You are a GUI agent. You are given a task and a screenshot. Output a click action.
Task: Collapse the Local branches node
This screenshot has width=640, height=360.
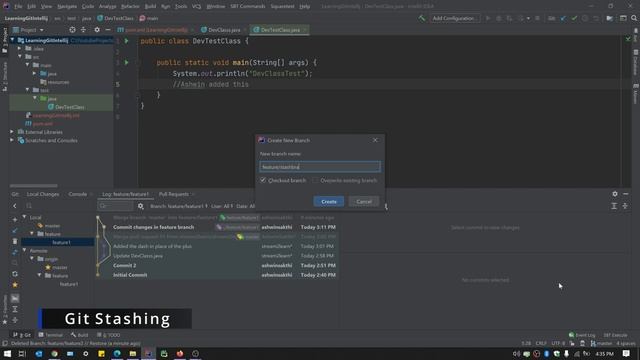point(24,217)
